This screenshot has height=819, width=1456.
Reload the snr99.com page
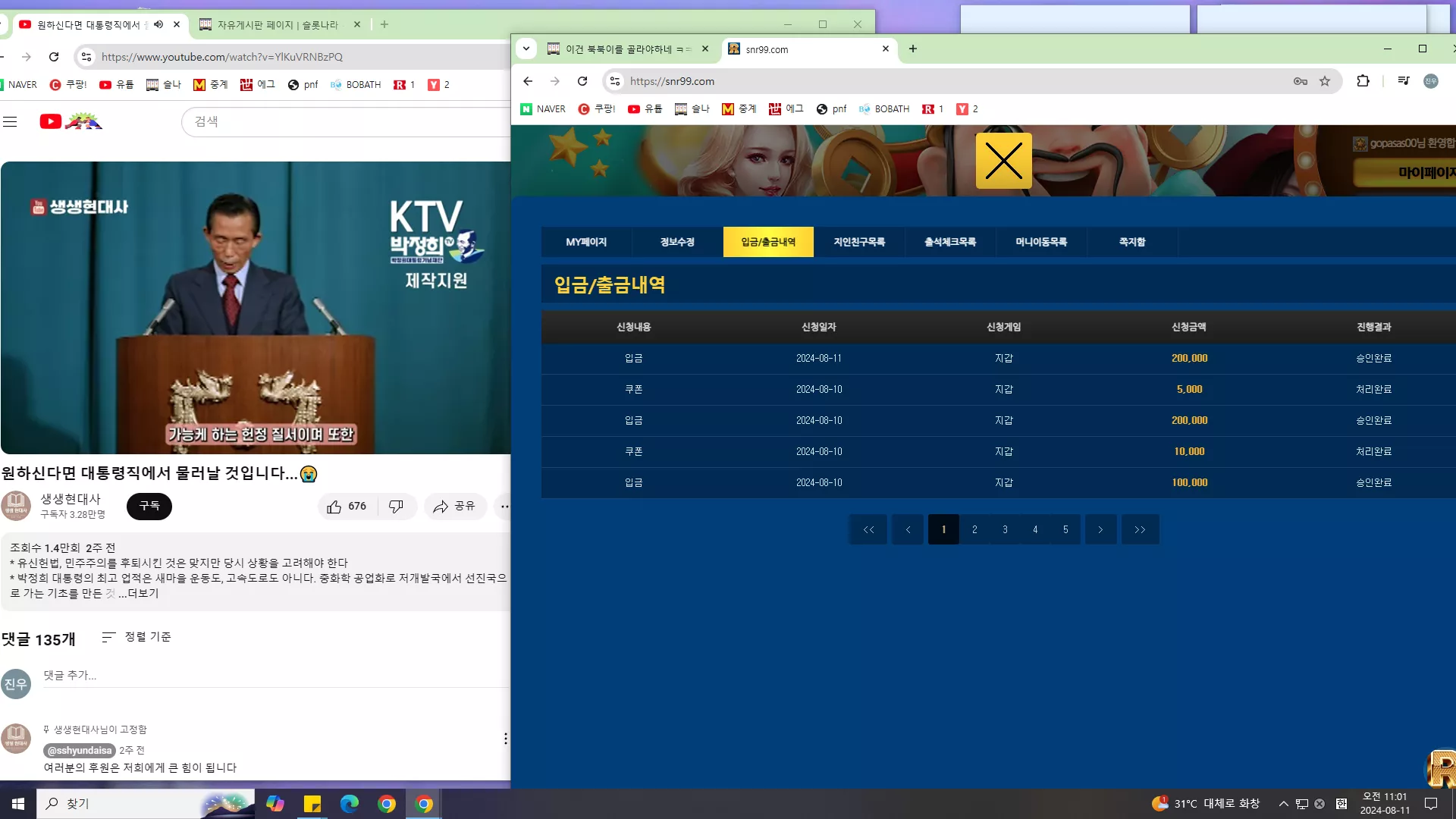(582, 81)
